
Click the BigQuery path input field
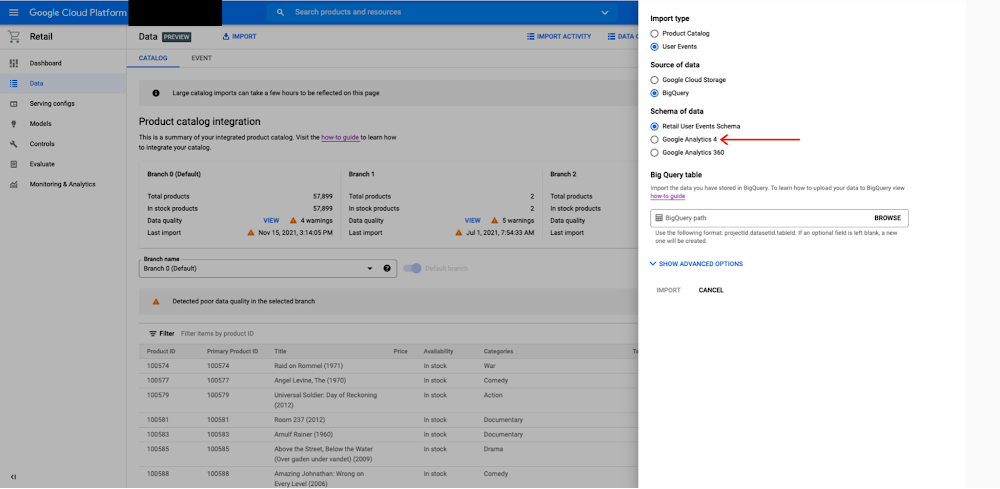tap(779, 218)
